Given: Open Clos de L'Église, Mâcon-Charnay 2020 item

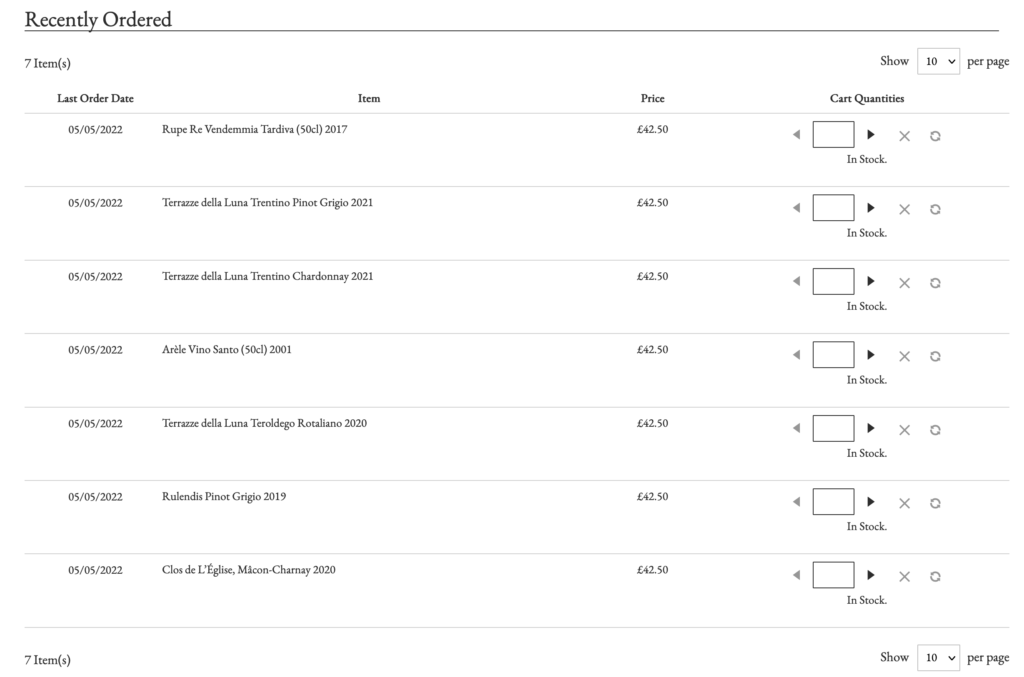Looking at the screenshot, I should click(x=248, y=570).
